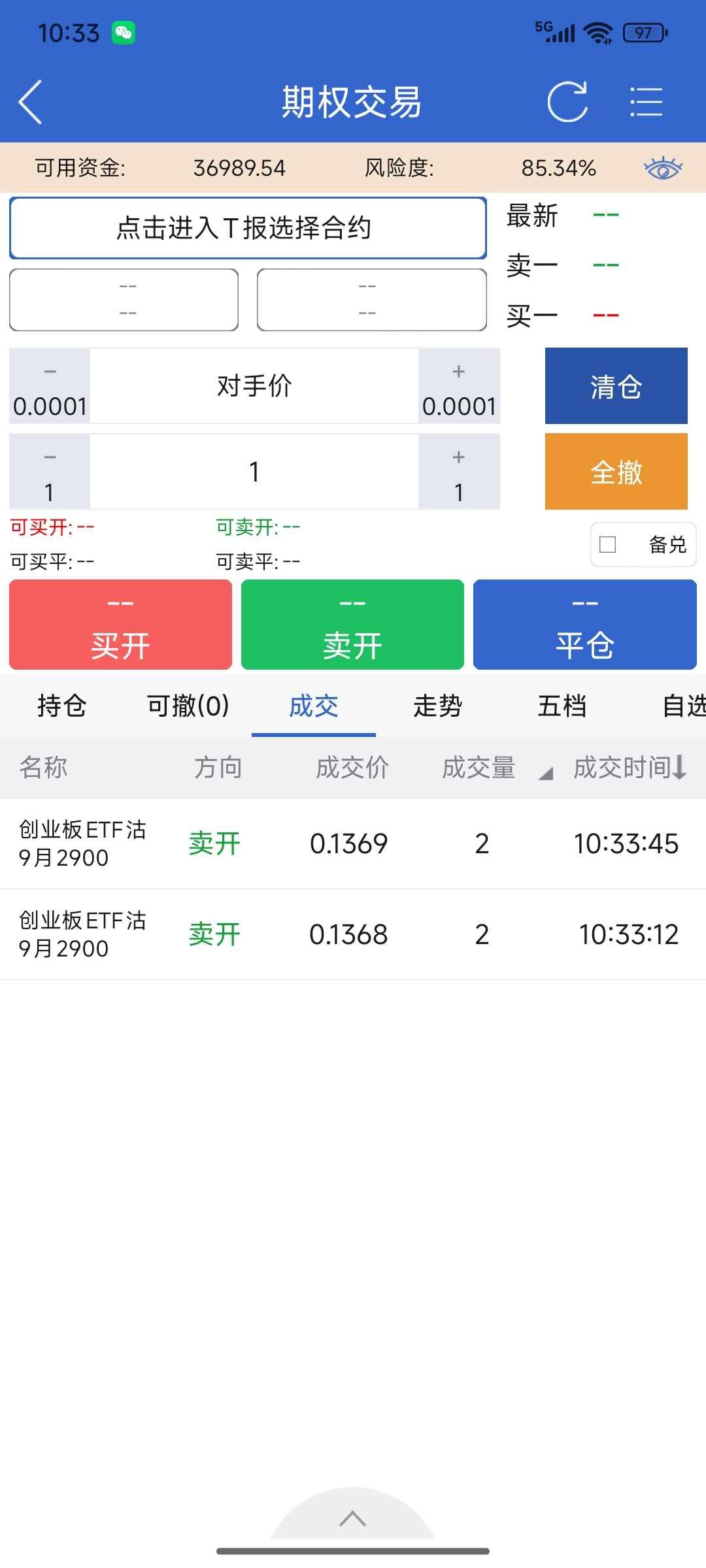Viewport: 706px width, 1568px height.
Task: Switch to the 持仓 tab
Action: 62,706
